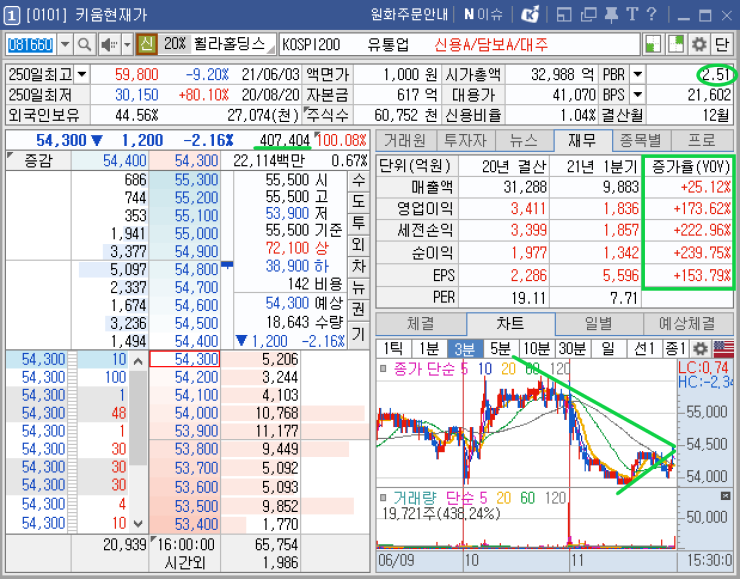This screenshot has height=579, width=740.
Task: Open 원화주문안내 link in title bar
Action: click(x=409, y=15)
